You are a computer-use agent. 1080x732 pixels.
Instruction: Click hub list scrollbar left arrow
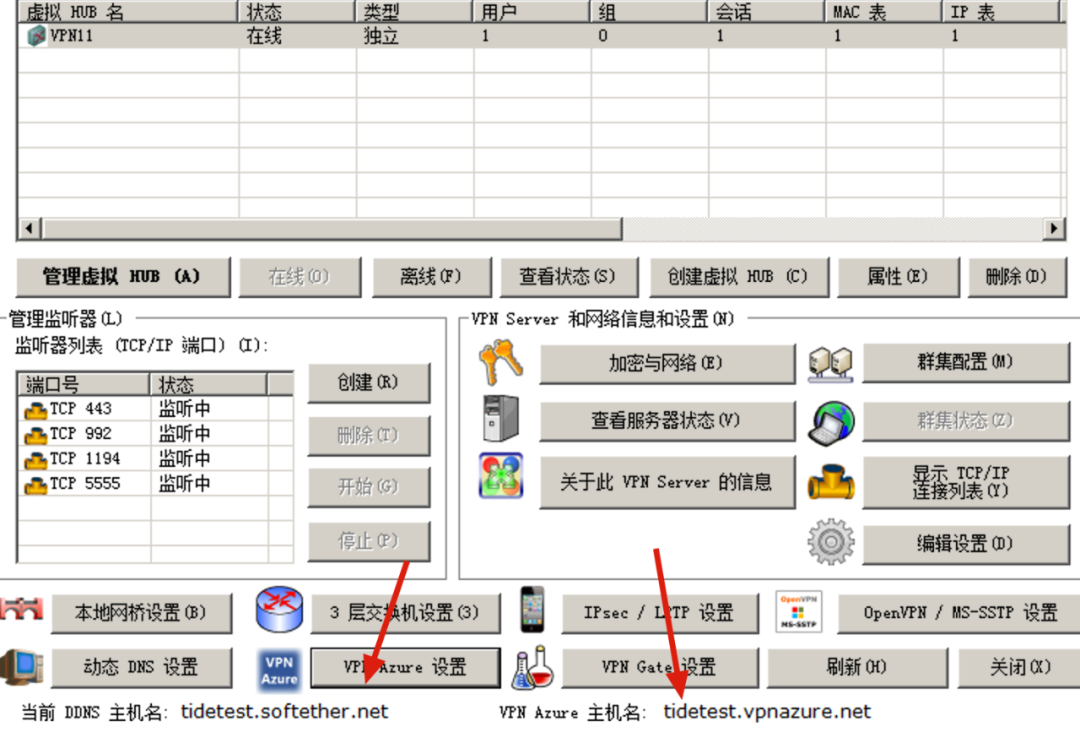[29, 228]
